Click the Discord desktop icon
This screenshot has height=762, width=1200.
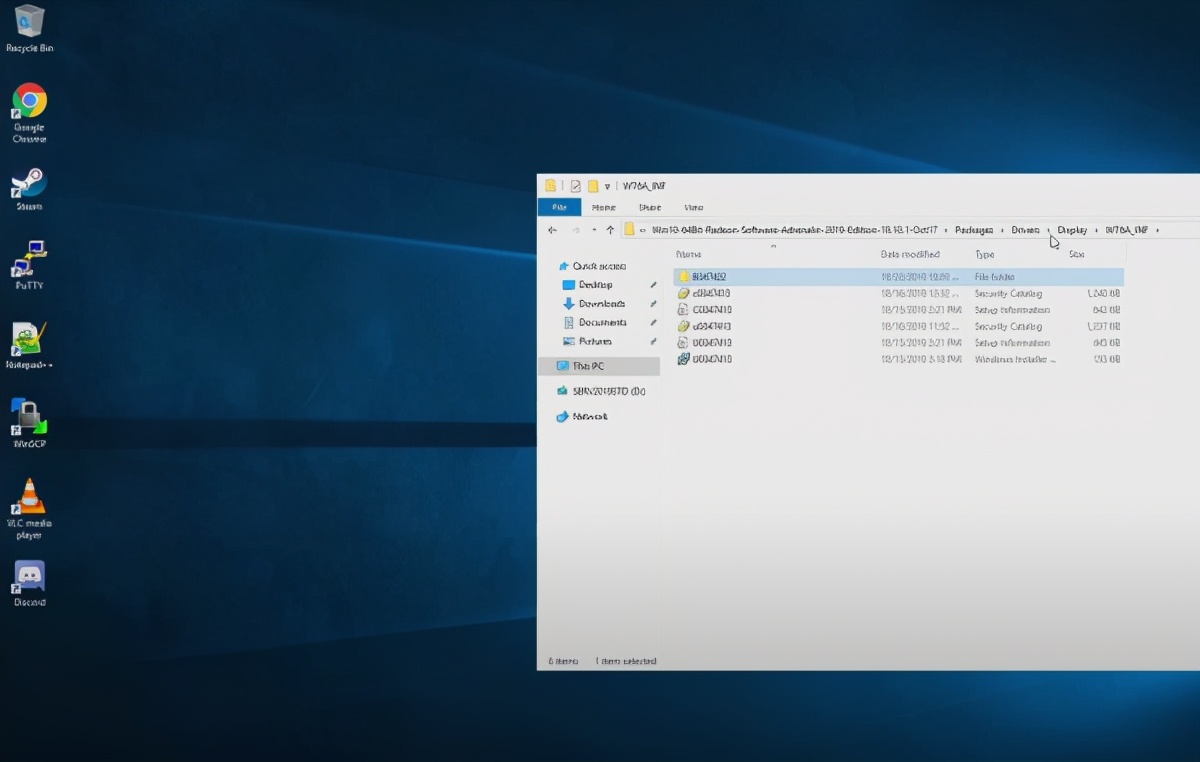pos(29,577)
